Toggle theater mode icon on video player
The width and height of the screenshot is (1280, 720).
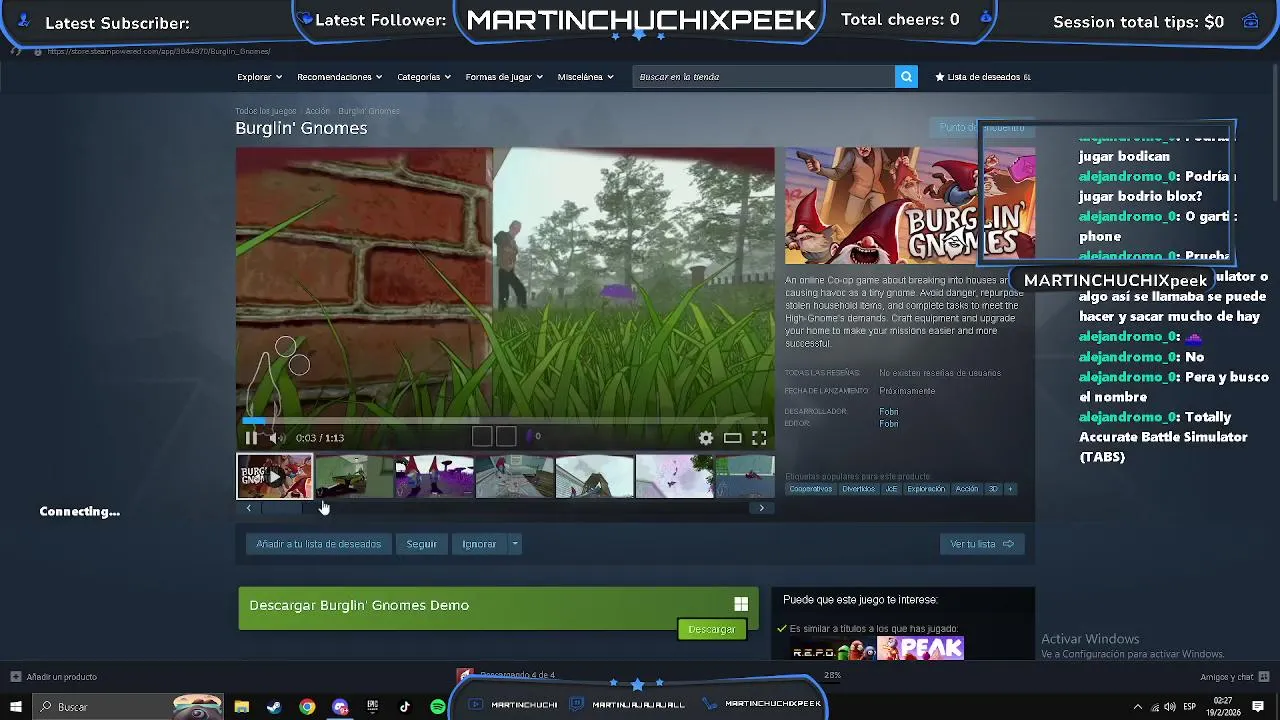click(x=733, y=438)
